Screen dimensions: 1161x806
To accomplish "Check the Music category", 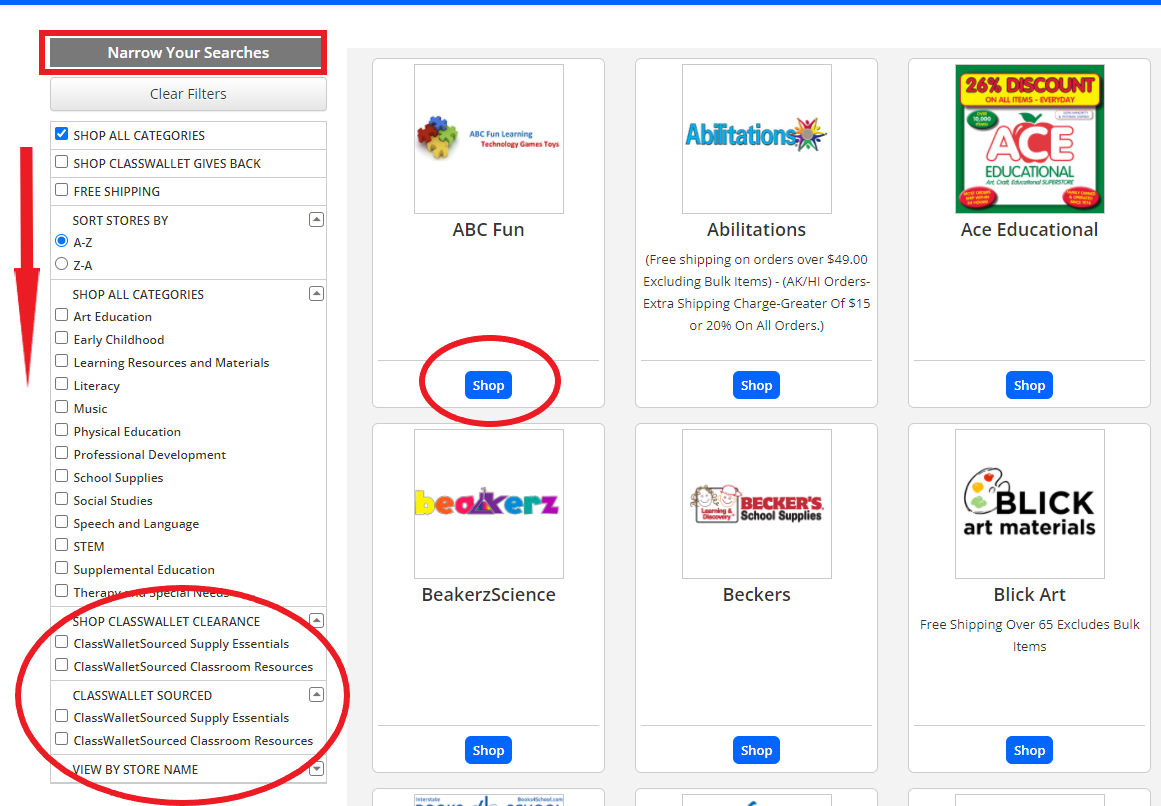I will point(61,407).
